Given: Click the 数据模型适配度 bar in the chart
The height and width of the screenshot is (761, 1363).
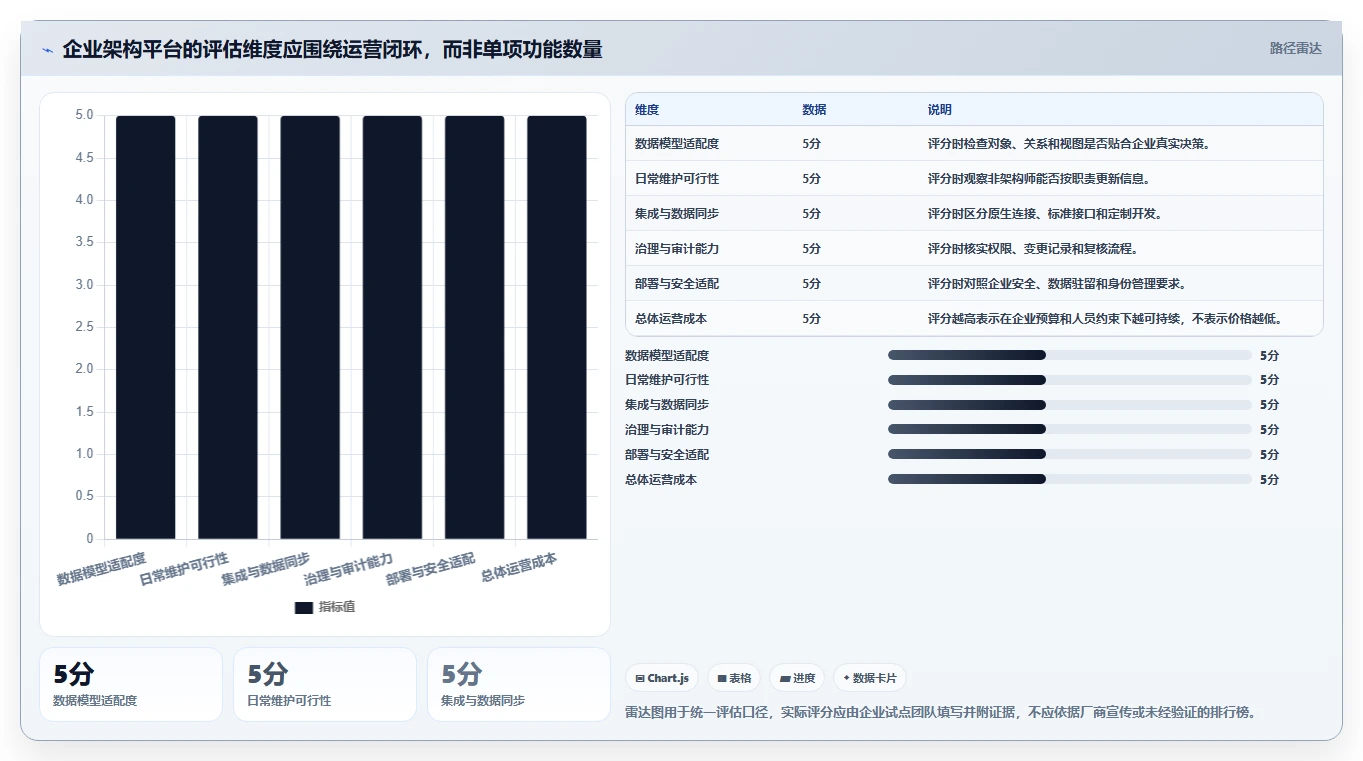Looking at the screenshot, I should coord(146,327).
